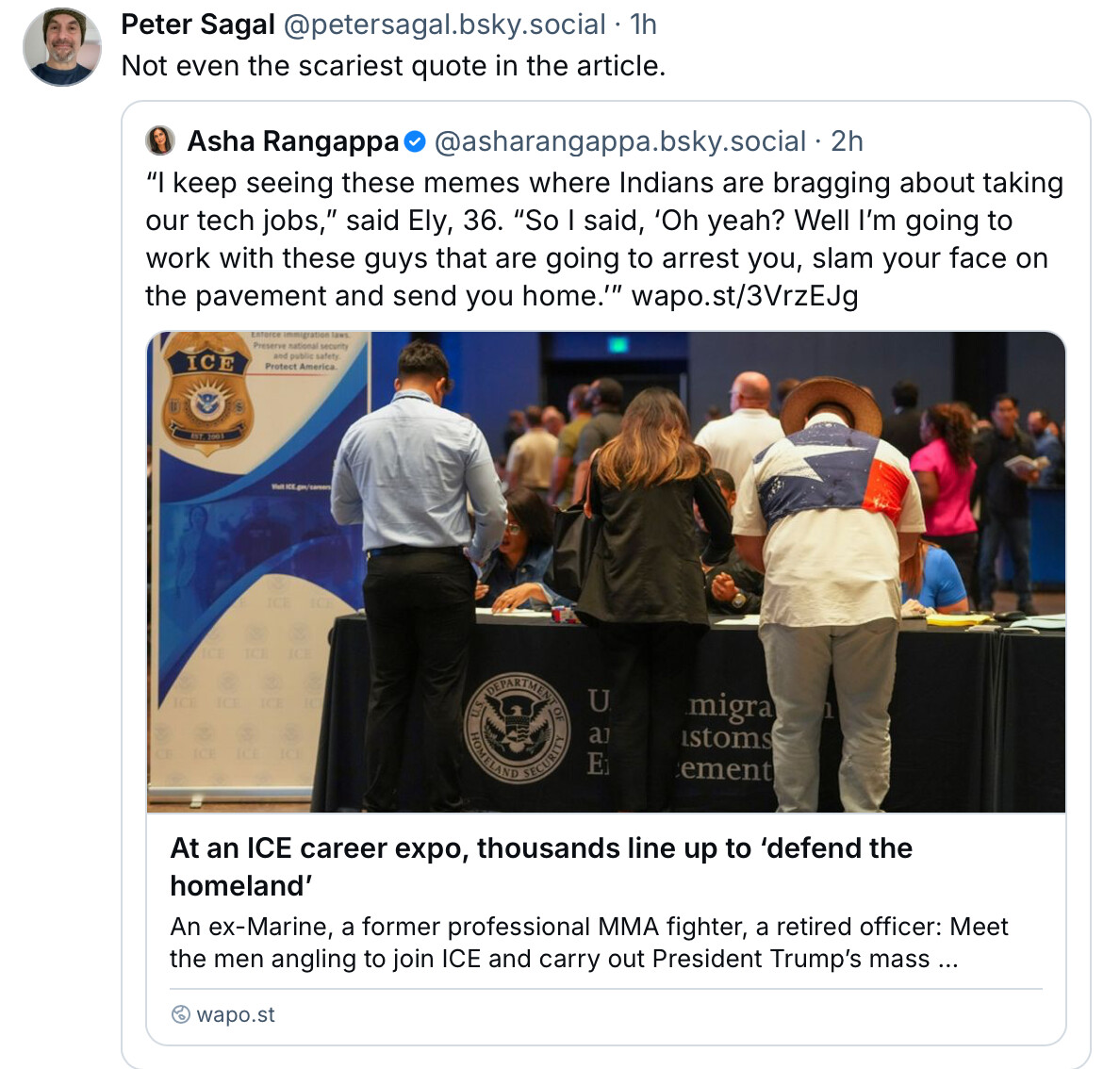Screen dimensions: 1120x1069
Task: Open the wapo.st domain label
Action: point(236,1014)
